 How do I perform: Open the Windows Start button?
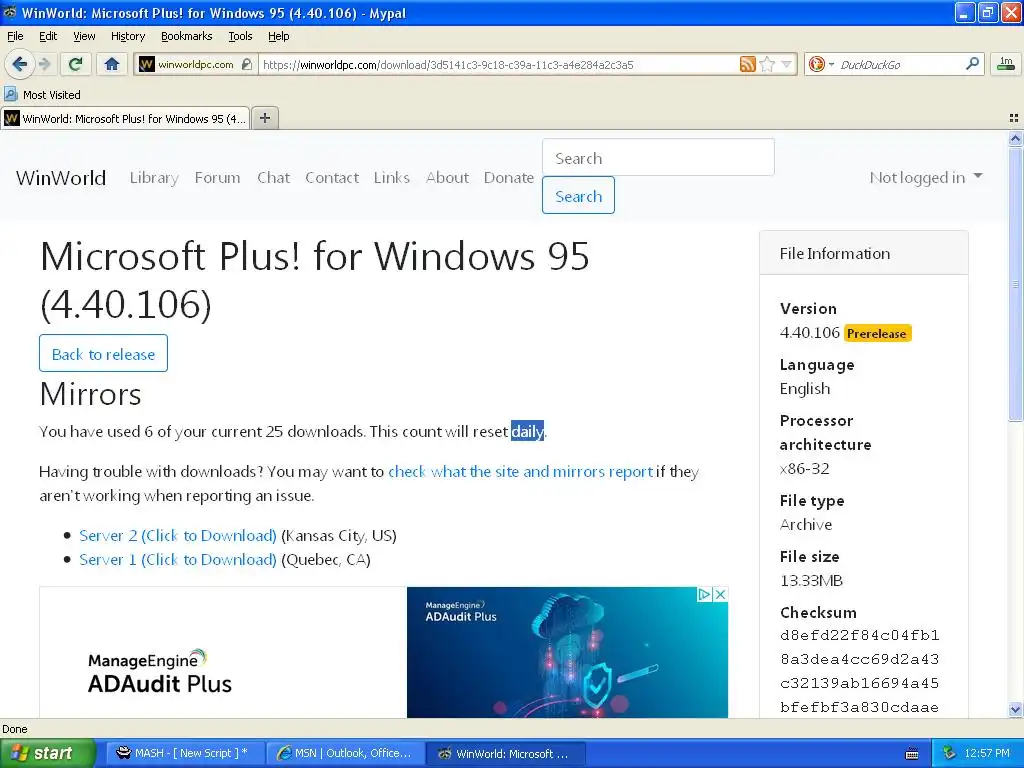pos(47,754)
